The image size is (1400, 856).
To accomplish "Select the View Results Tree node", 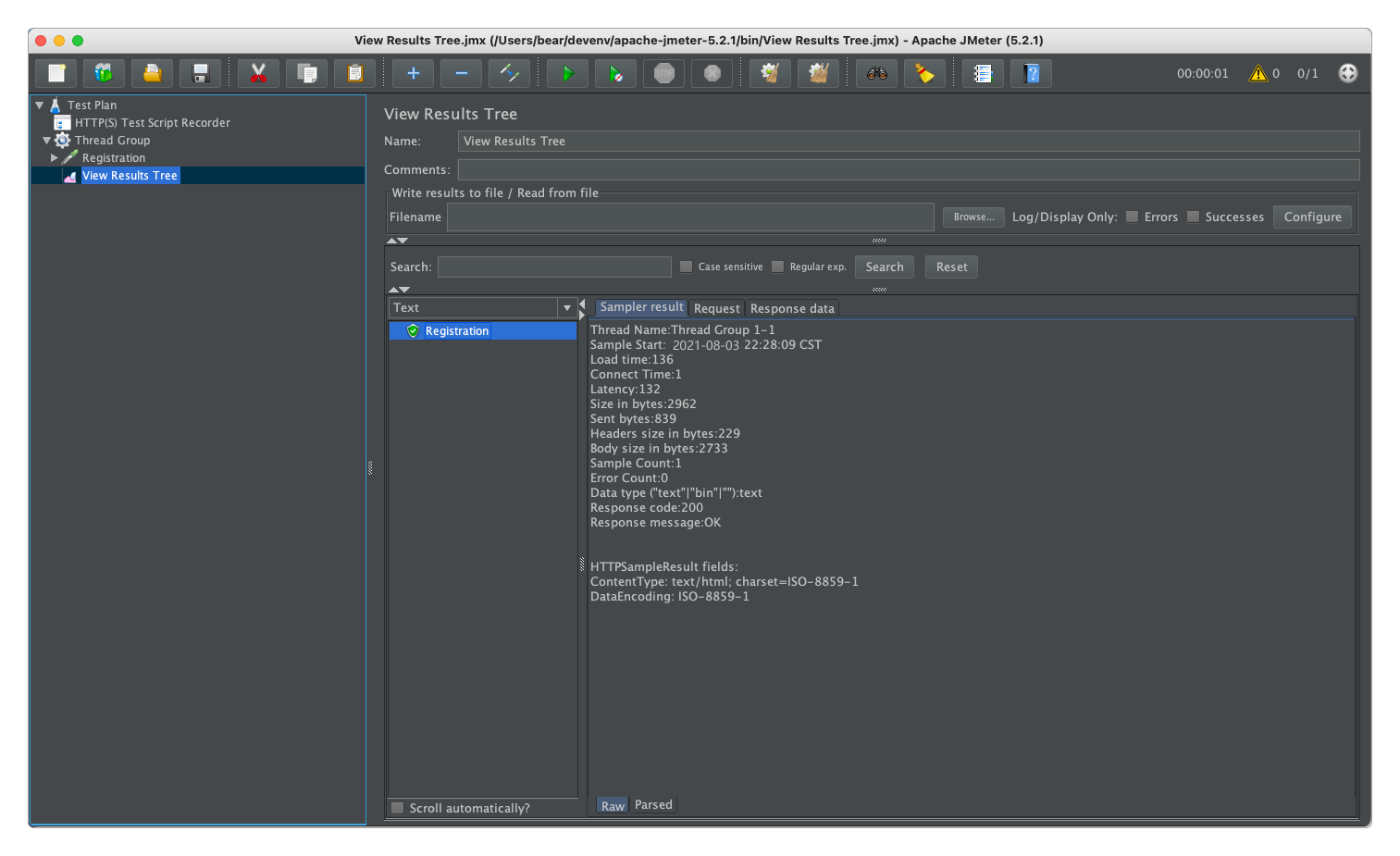I will (x=130, y=175).
